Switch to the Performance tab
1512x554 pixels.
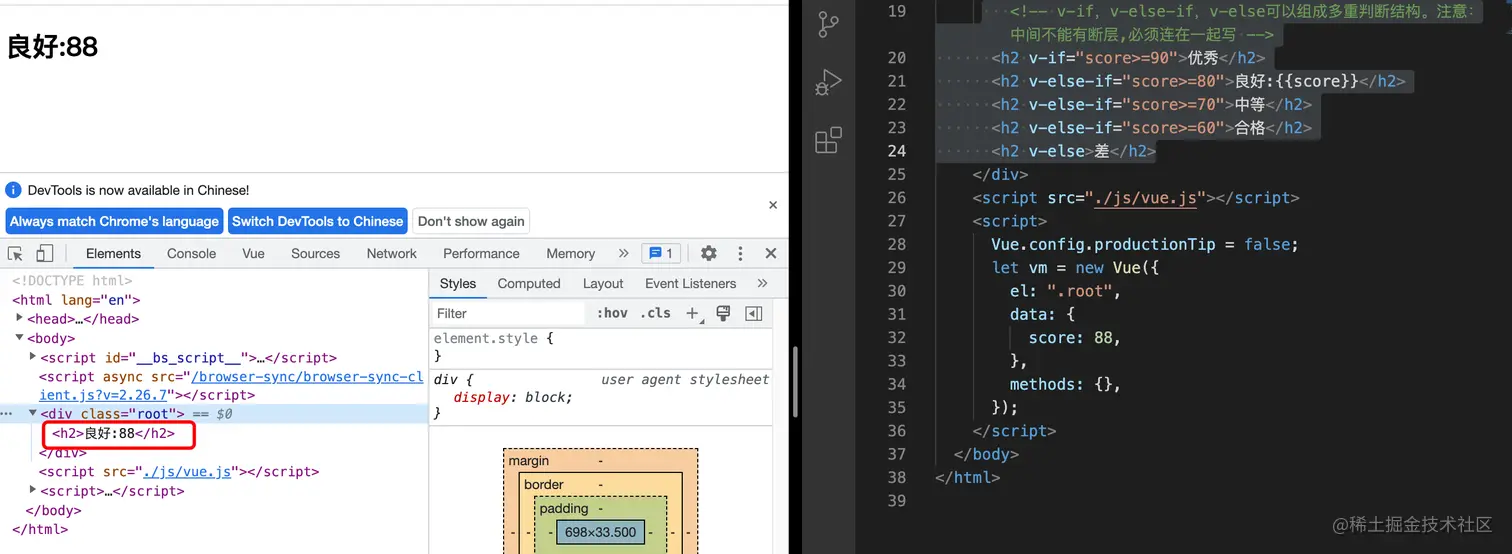pos(481,254)
